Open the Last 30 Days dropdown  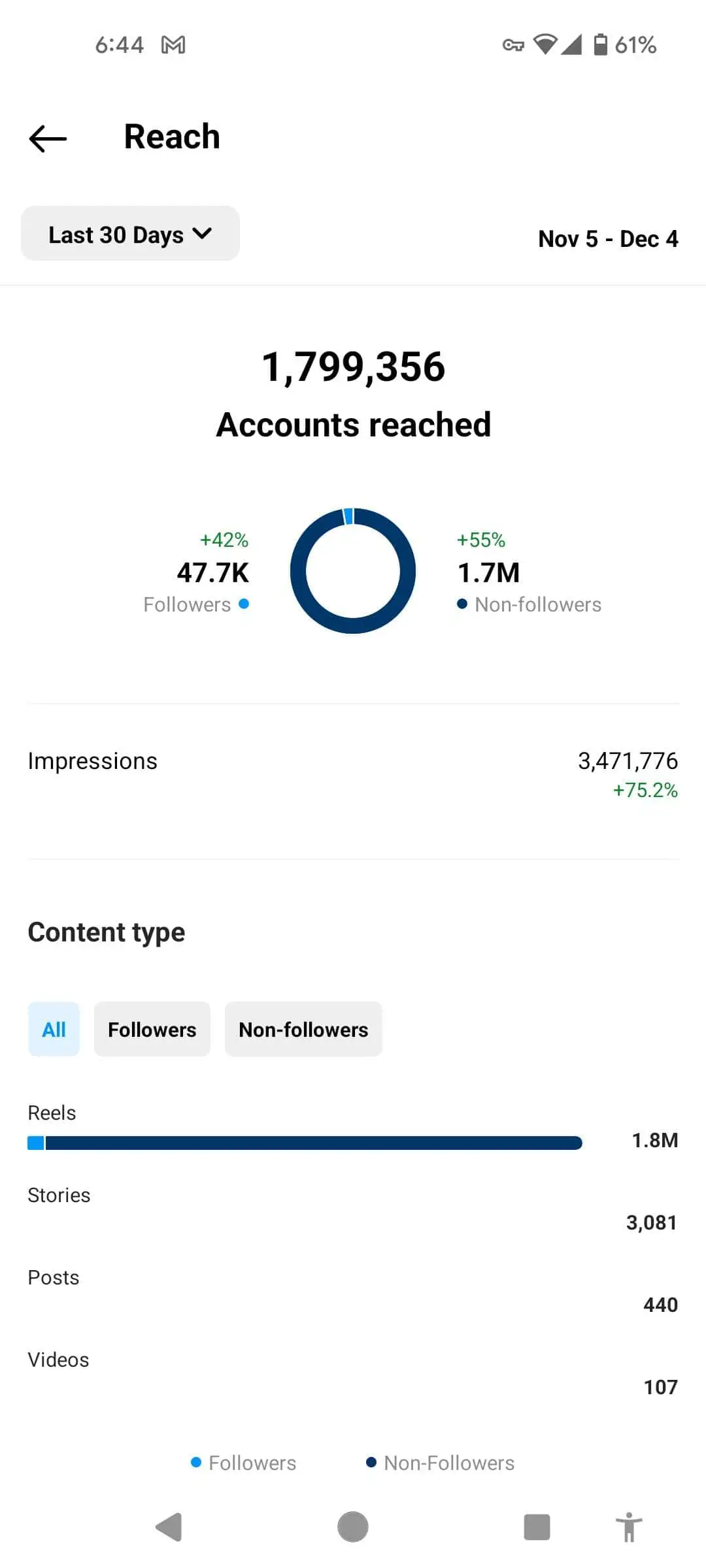click(130, 234)
